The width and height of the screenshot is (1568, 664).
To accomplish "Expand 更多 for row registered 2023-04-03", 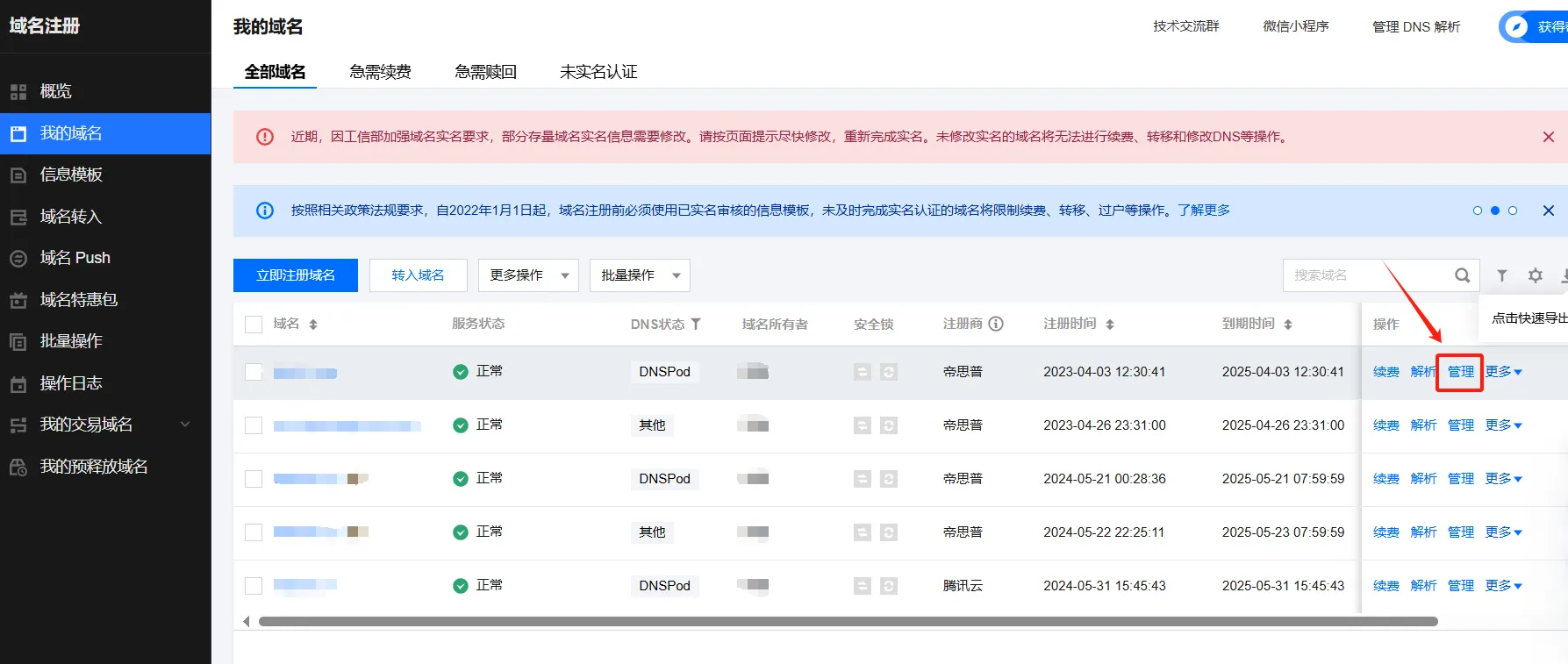I will click(1503, 372).
